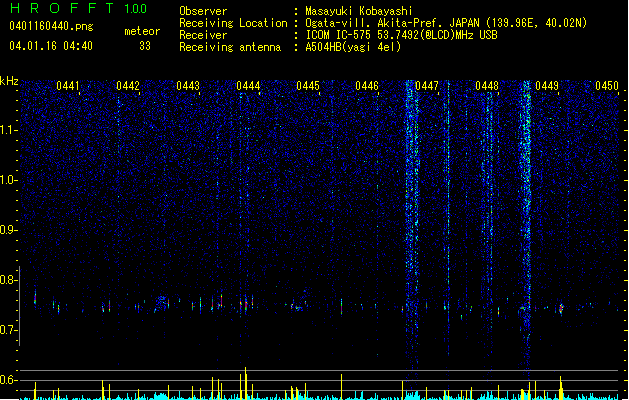Click the 0441 time marker
Screen dimensions: 629x400
click(x=68, y=86)
